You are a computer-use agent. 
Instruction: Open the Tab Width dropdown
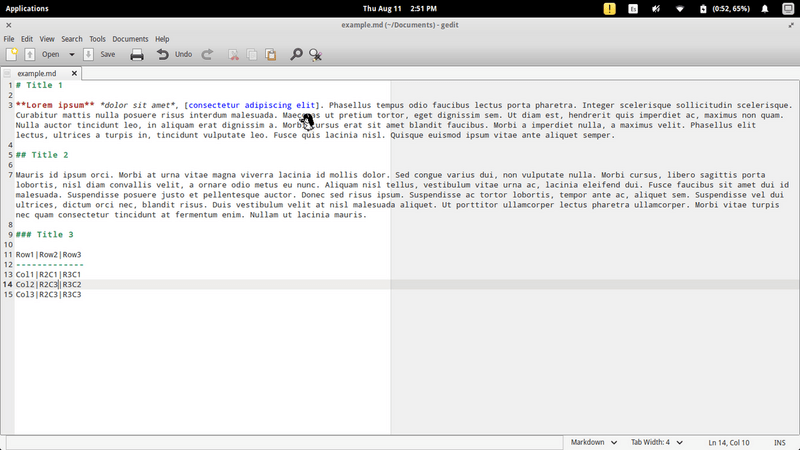[657, 442]
